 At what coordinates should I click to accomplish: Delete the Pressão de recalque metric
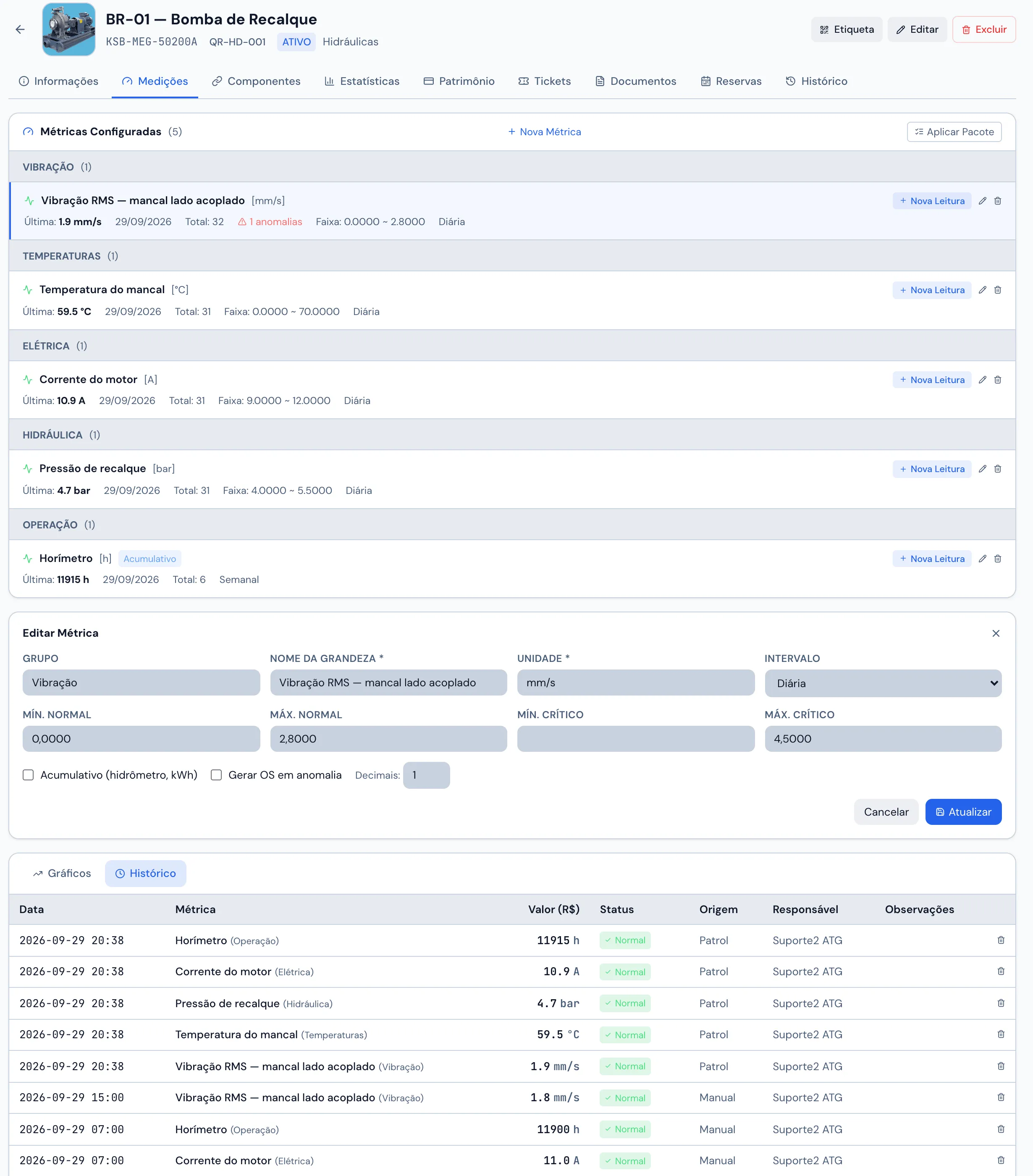[998, 469]
